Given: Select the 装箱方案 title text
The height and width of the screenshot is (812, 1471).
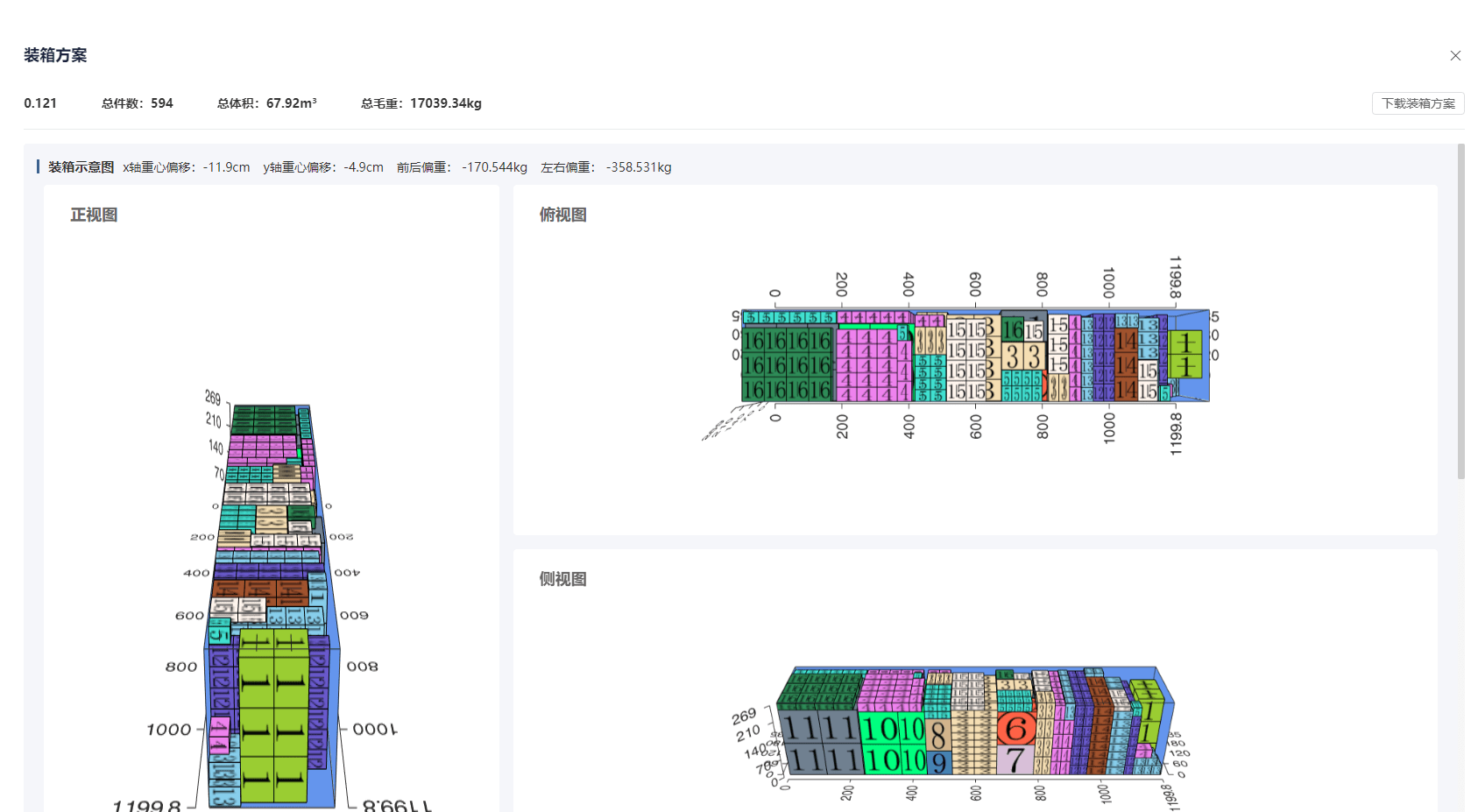Looking at the screenshot, I should [x=55, y=55].
